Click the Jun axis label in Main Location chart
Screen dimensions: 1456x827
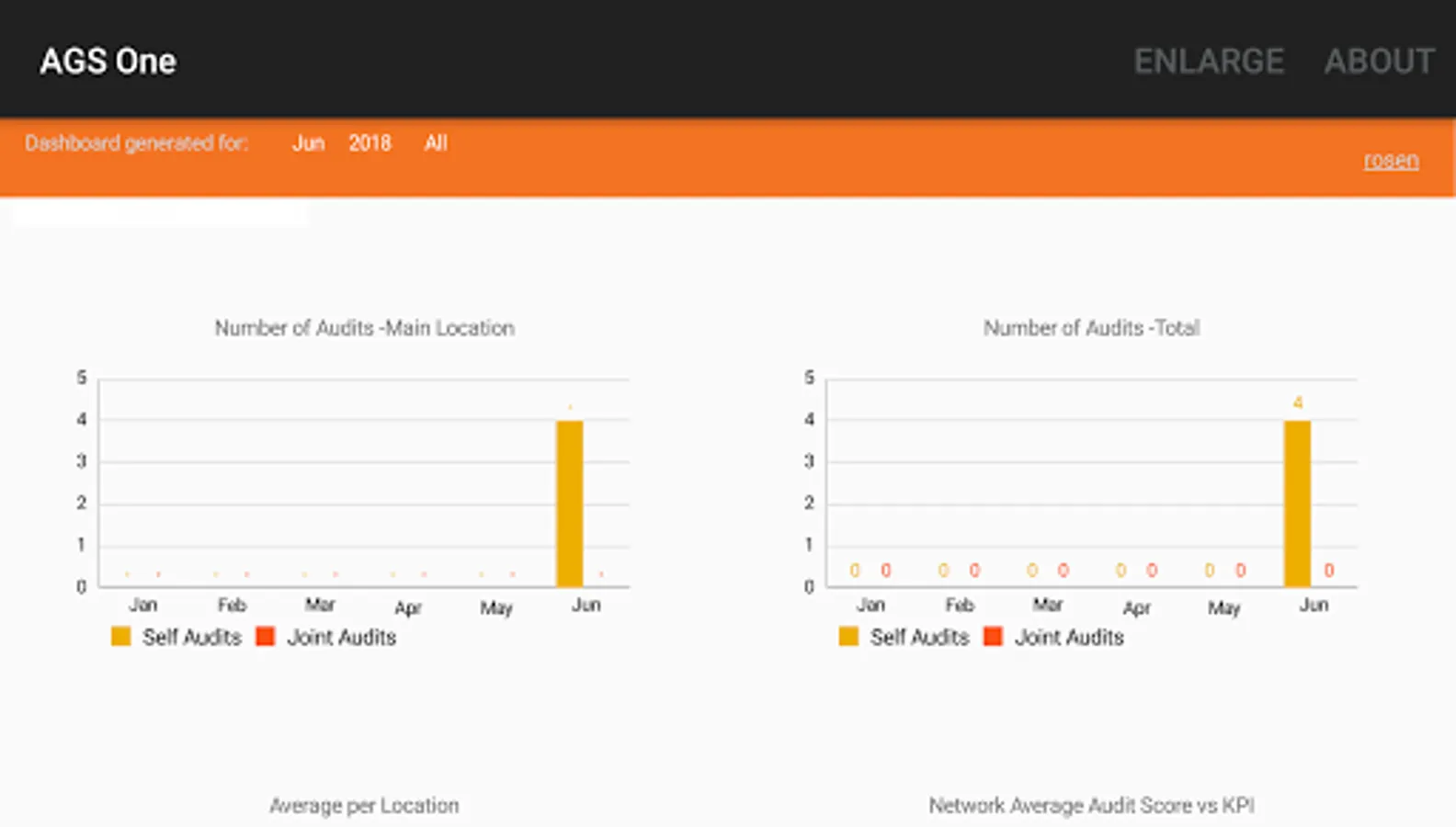(x=586, y=605)
